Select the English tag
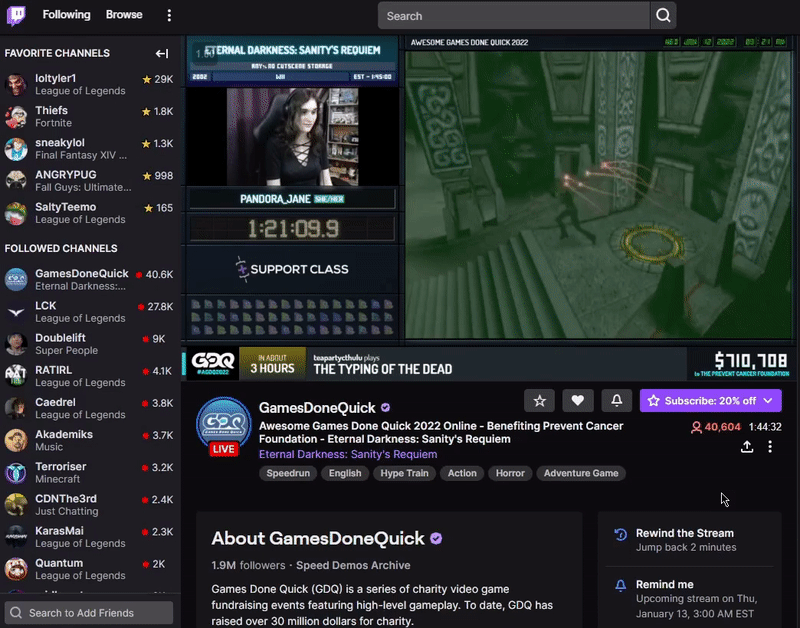 coord(345,473)
